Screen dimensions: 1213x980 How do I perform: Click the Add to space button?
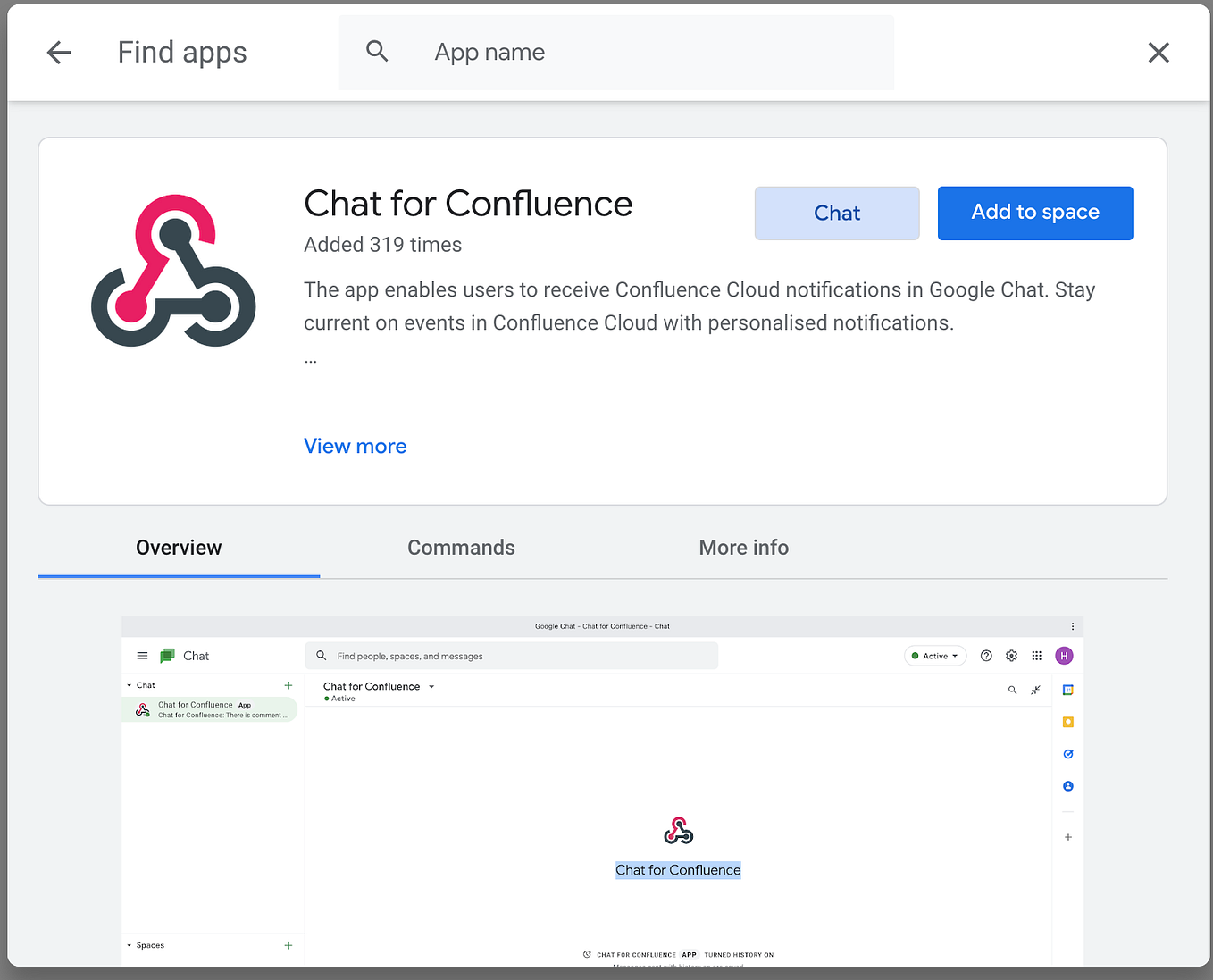pos(1034,213)
